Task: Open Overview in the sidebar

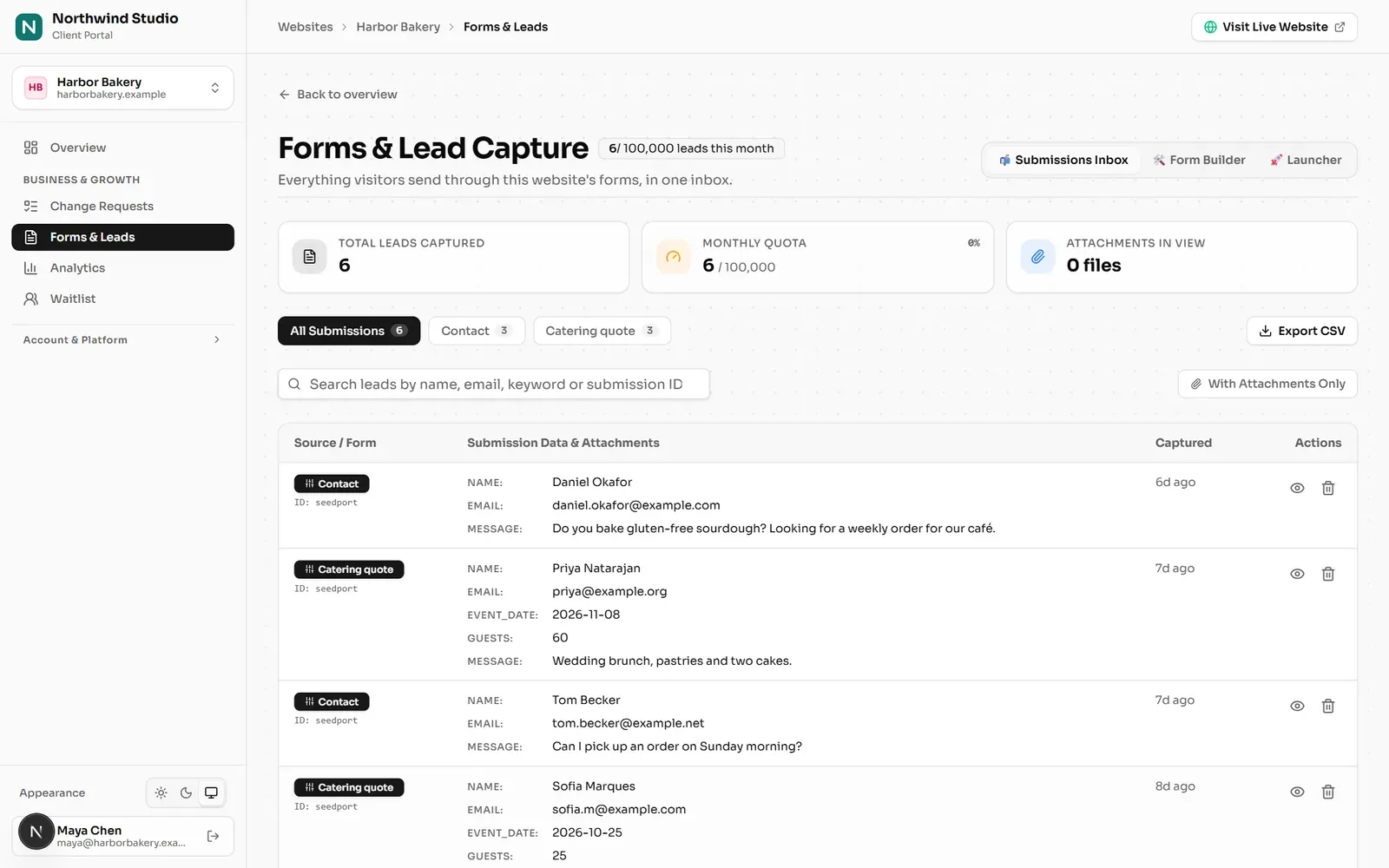Action: point(122,148)
